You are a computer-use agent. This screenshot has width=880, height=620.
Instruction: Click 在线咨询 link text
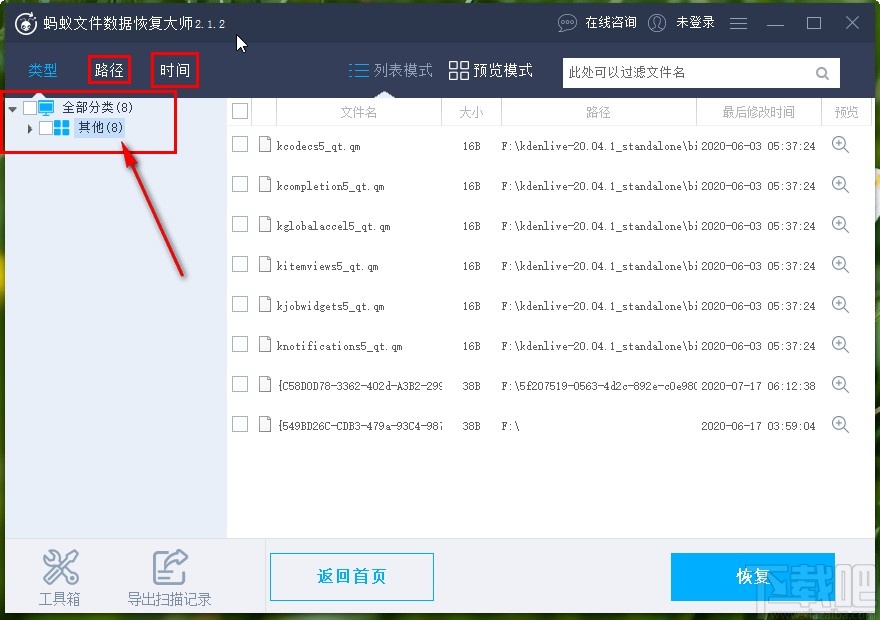coord(611,22)
